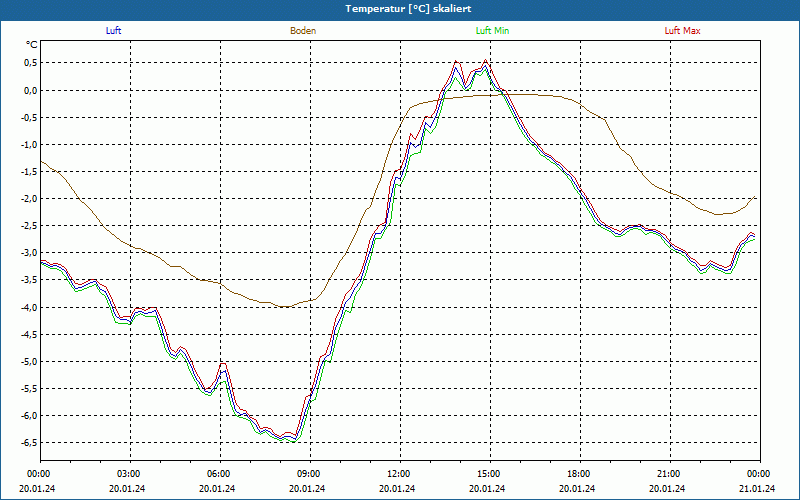Click the '00:00' time label above '21.01.24'
Screen dimensions: 800x500
tap(757, 474)
